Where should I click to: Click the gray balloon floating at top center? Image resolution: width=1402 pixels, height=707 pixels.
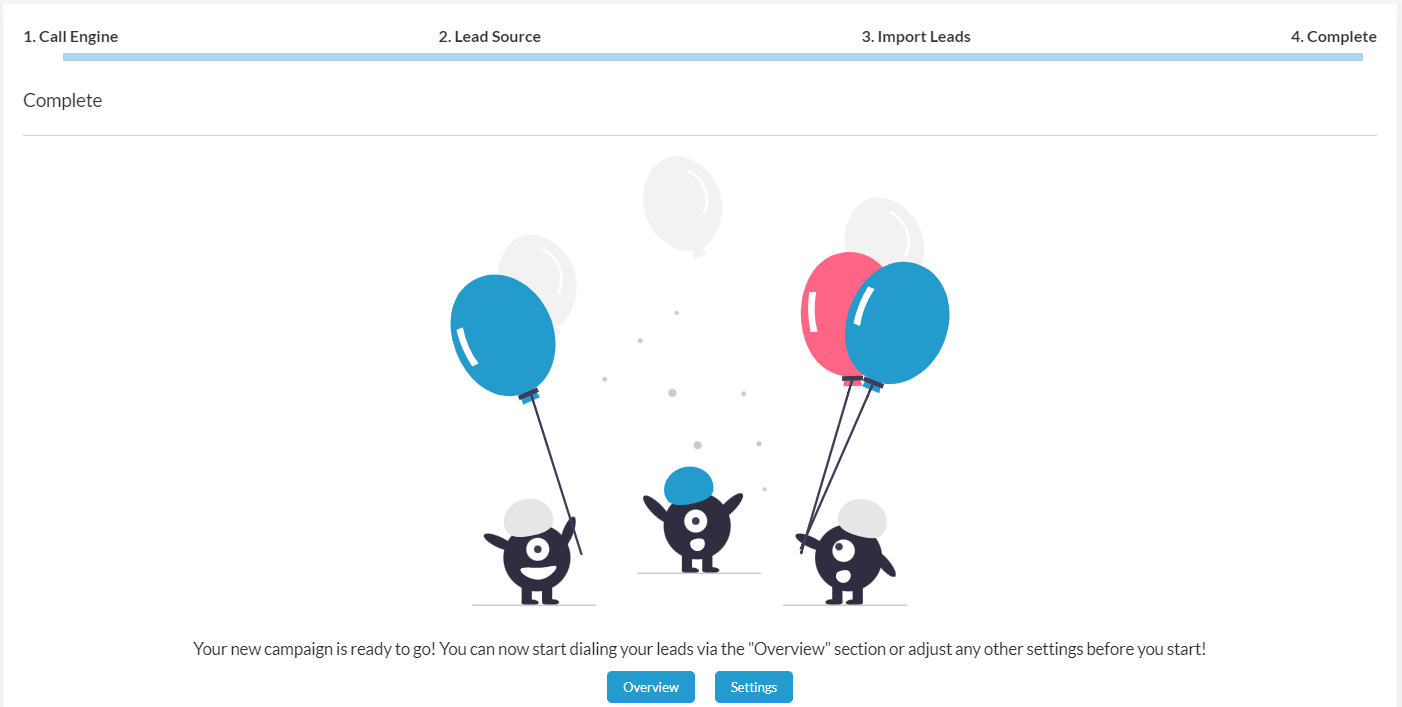tap(682, 204)
